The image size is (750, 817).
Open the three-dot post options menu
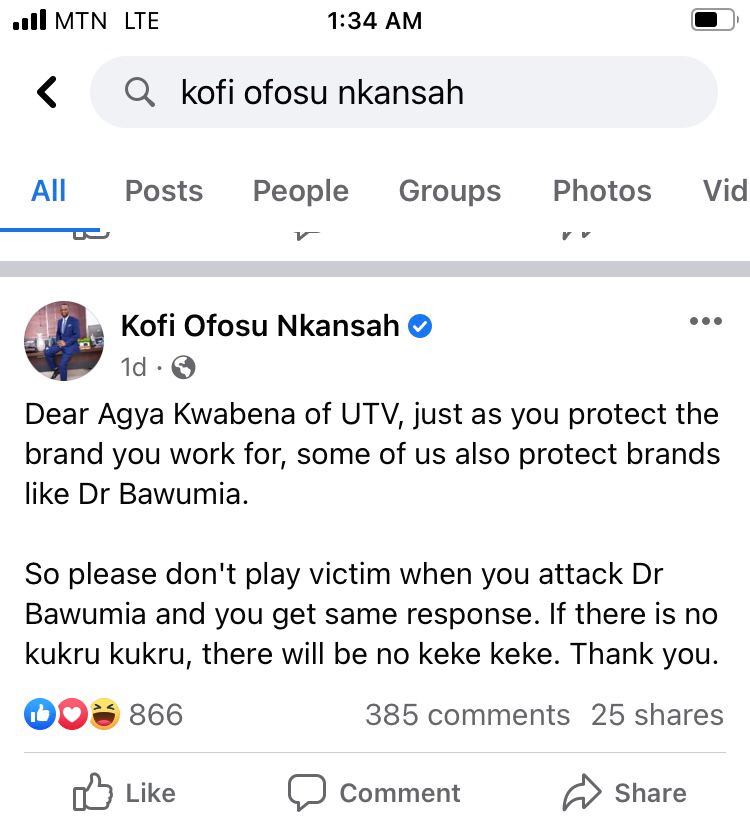click(706, 321)
